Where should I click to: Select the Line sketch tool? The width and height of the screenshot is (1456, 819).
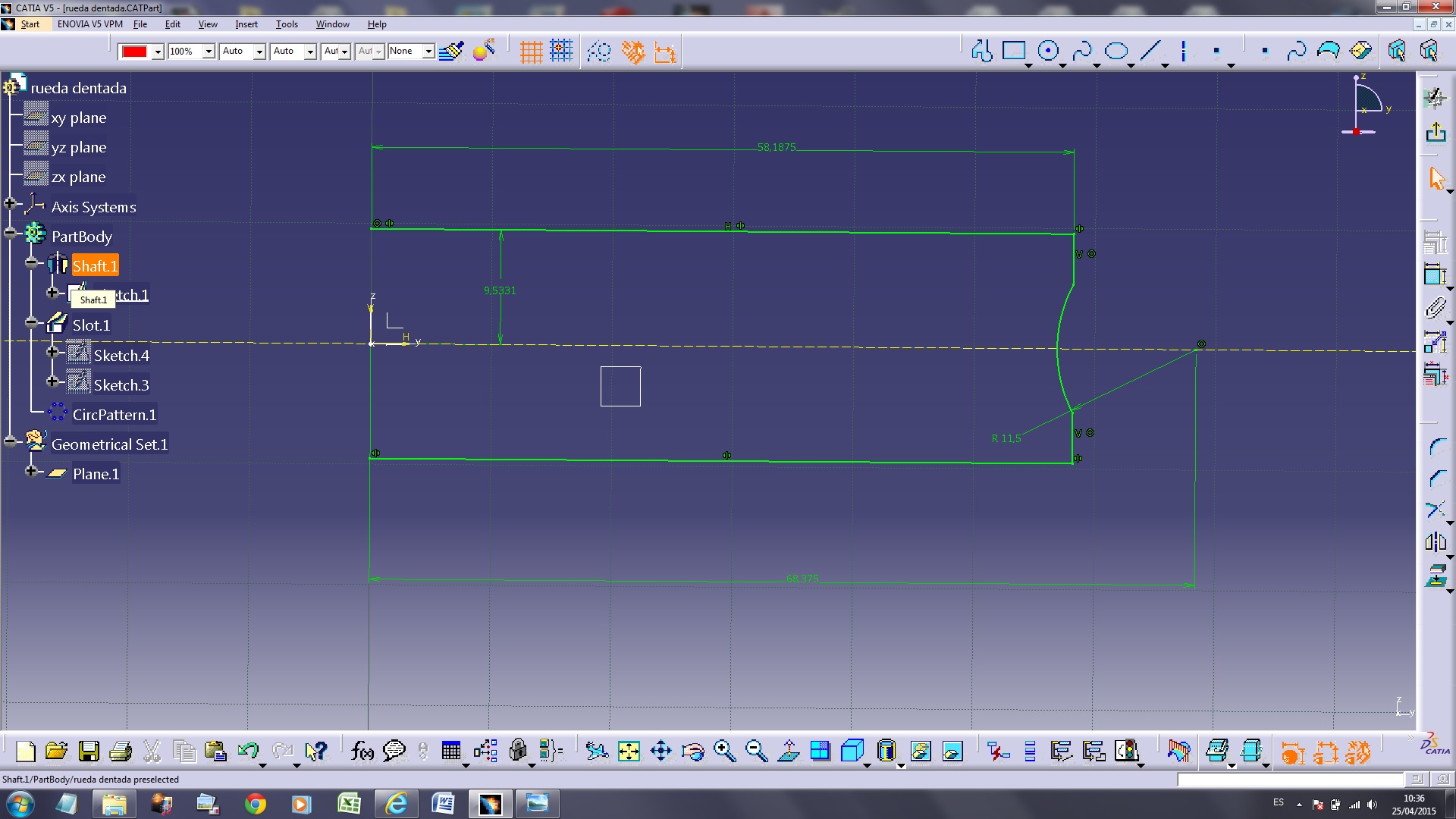1150,51
